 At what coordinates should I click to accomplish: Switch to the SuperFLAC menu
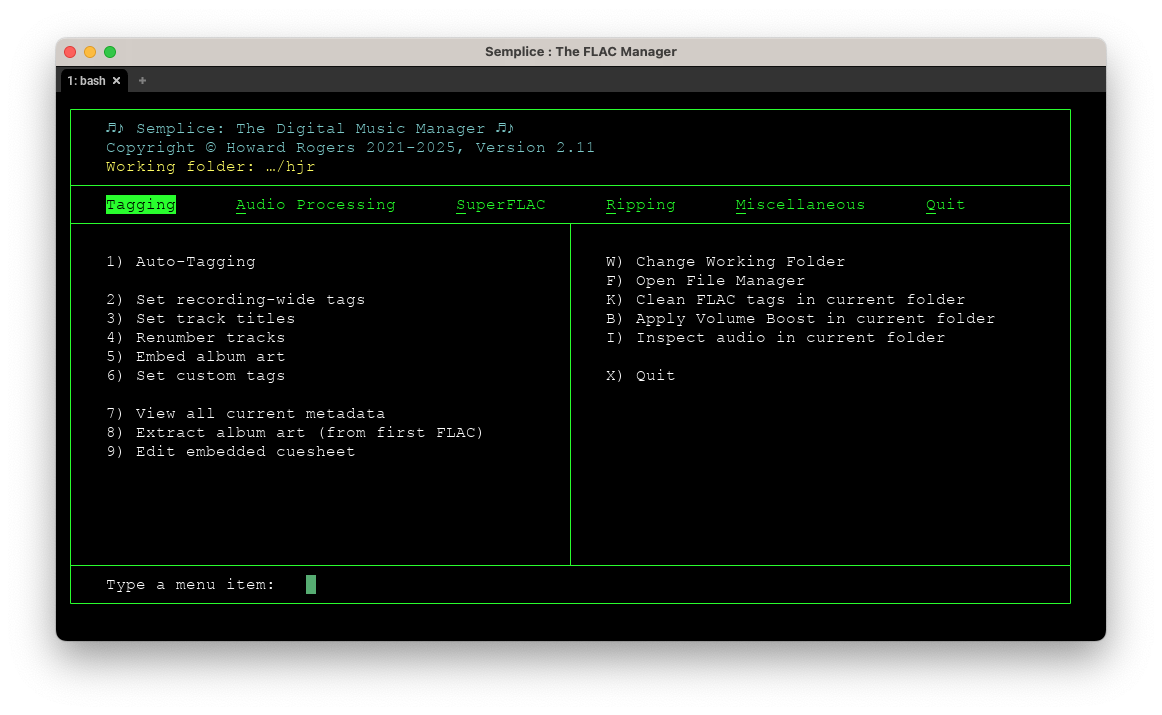pos(500,204)
